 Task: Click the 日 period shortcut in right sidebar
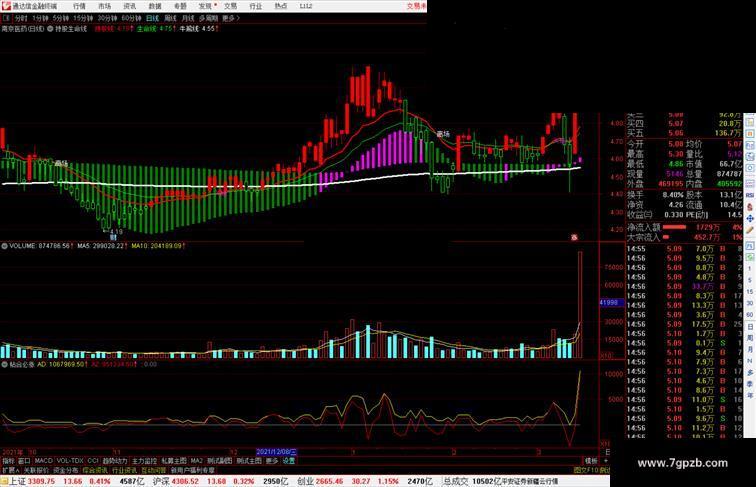pyautogui.click(x=750, y=326)
